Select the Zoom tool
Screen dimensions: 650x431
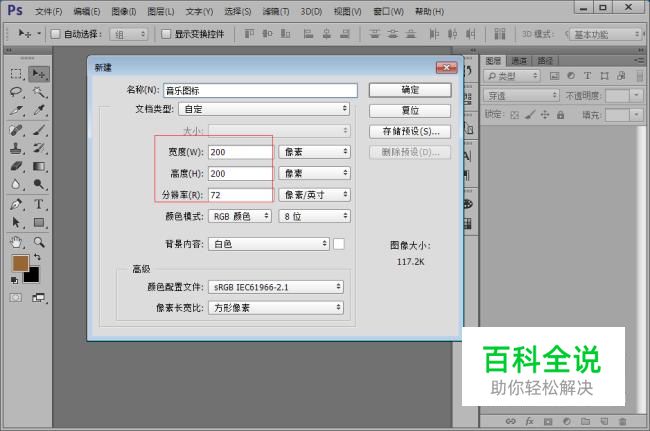pos(39,242)
